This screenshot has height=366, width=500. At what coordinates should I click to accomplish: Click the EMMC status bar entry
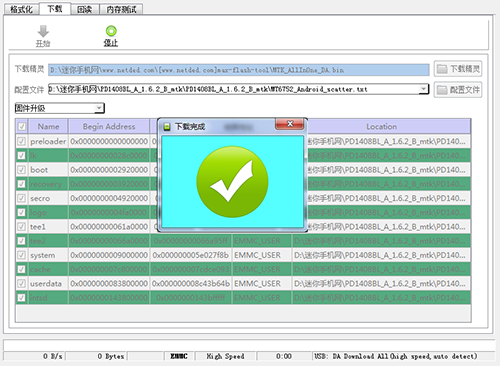(179, 356)
